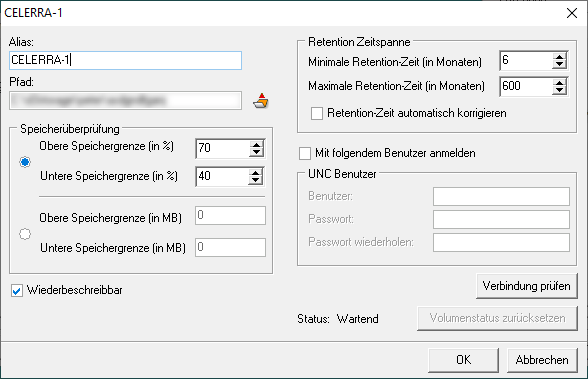Toggle the Wiederbeschreibbar checkbox

click(x=17, y=291)
